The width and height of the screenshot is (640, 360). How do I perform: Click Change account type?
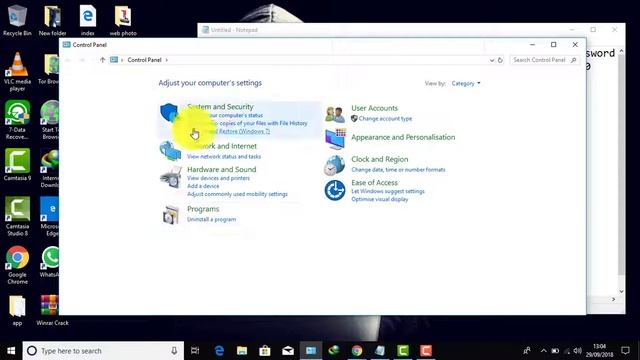click(x=385, y=118)
